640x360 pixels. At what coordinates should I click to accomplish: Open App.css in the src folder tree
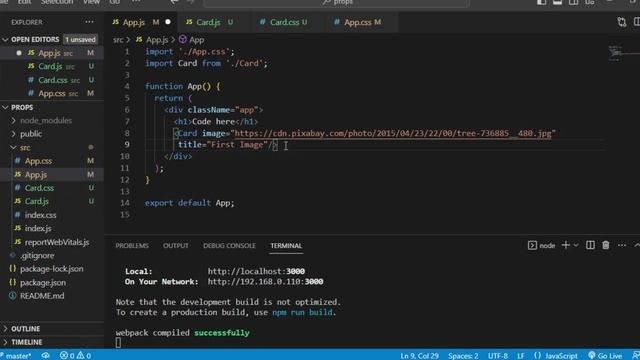(x=52, y=161)
